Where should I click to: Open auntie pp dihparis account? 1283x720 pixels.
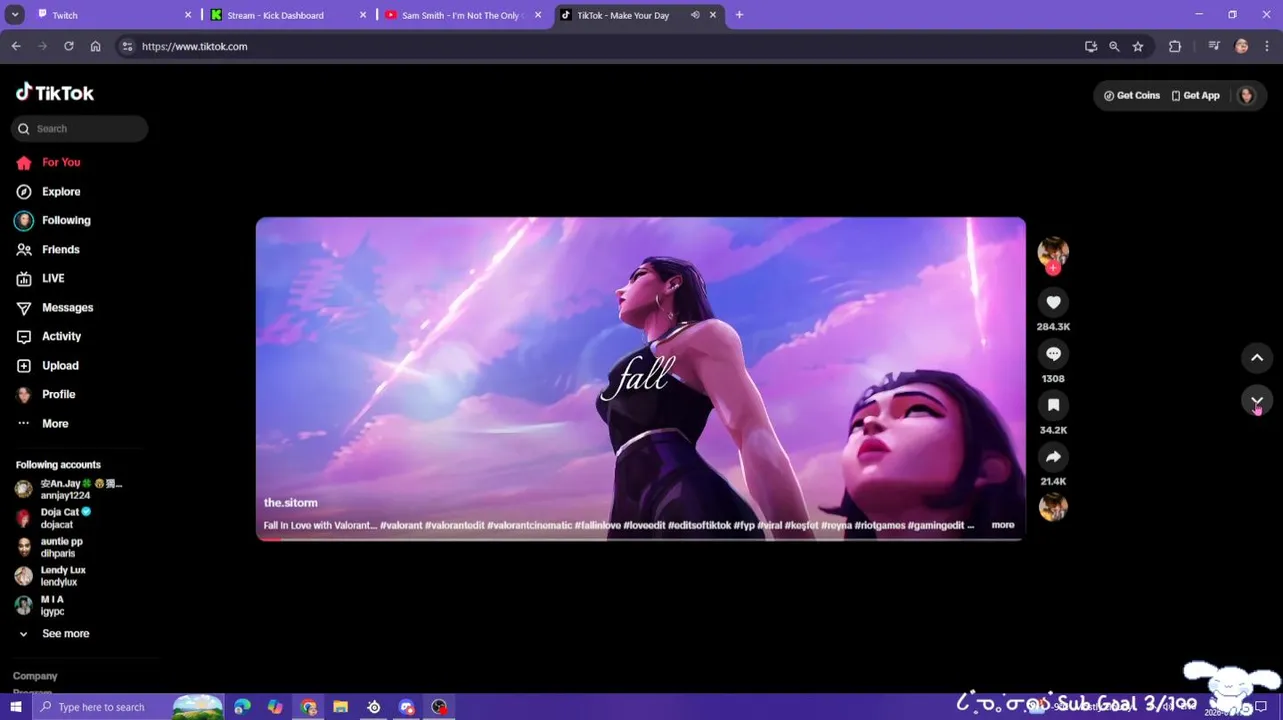(50, 547)
